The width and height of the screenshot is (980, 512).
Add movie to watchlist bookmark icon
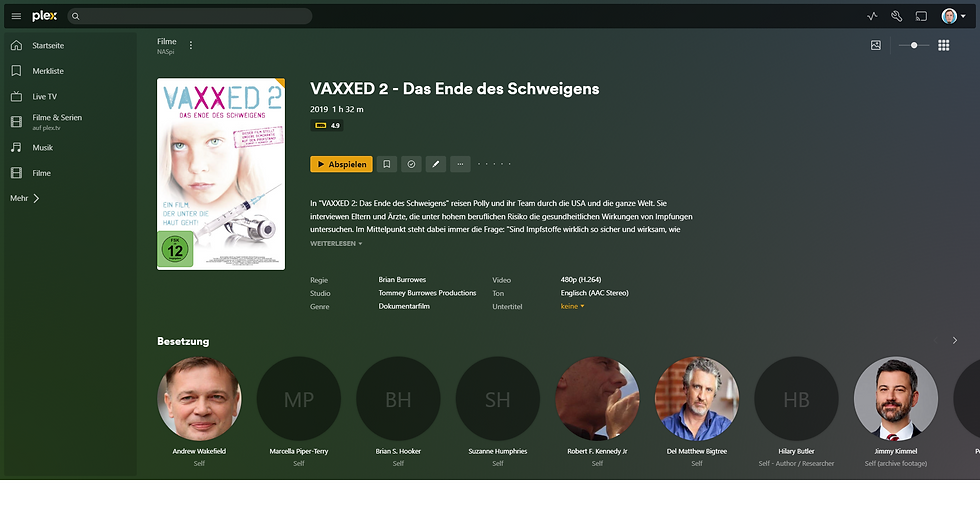pos(386,164)
